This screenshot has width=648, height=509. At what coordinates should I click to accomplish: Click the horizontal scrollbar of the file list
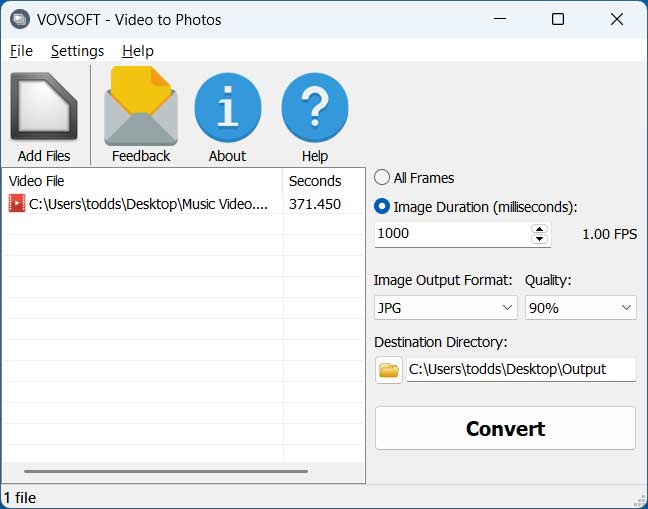[x=166, y=471]
